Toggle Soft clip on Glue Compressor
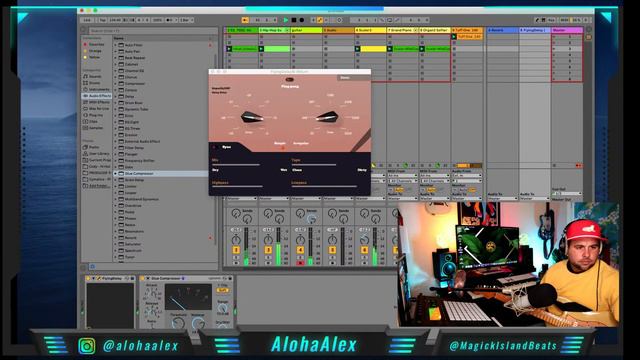The height and width of the screenshot is (360, 640). 223,290
